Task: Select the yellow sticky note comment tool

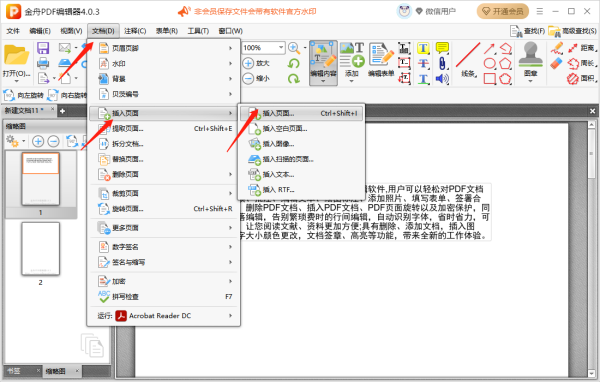Action: (442, 48)
